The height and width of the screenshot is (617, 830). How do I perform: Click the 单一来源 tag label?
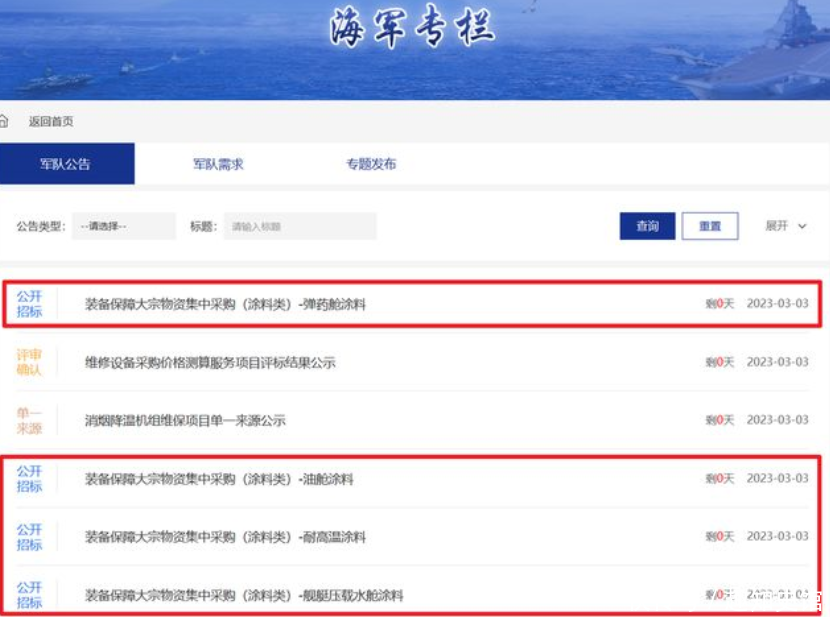[x=29, y=420]
